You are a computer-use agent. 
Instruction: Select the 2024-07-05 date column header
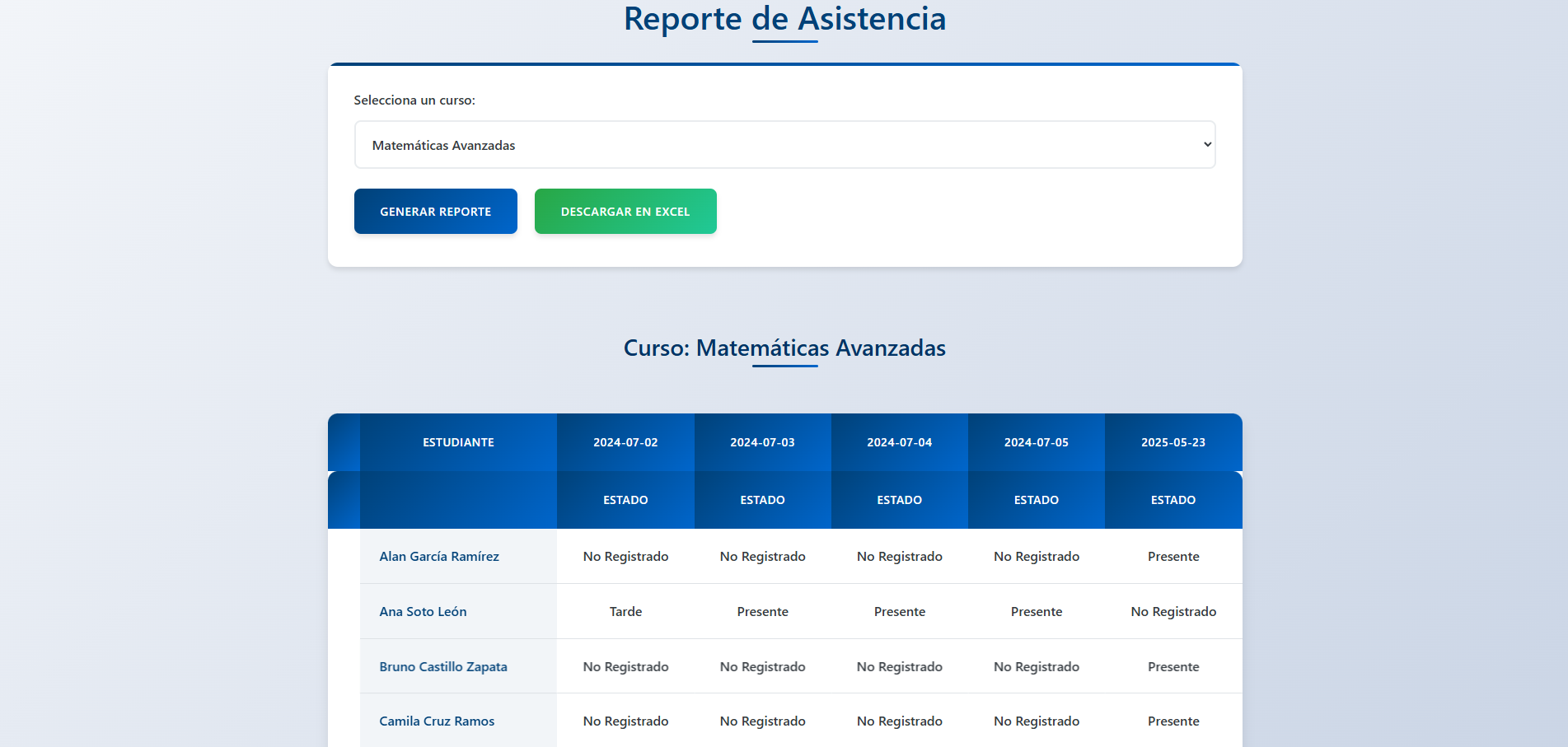(x=1036, y=442)
